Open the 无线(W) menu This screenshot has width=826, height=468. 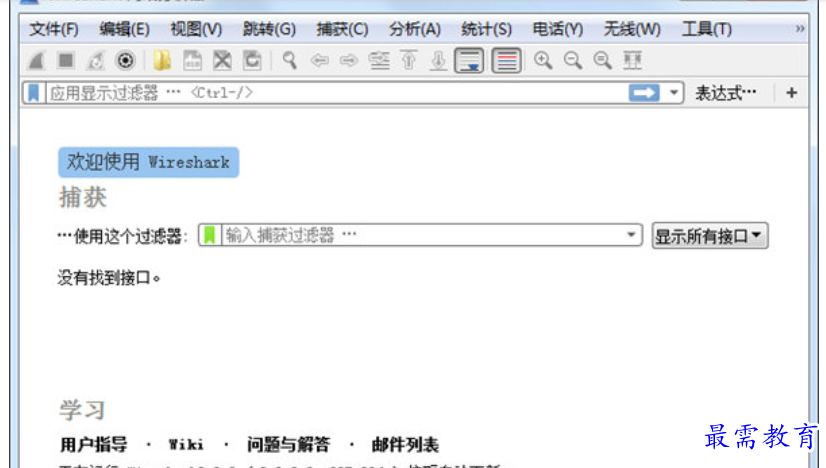pyautogui.click(x=632, y=29)
